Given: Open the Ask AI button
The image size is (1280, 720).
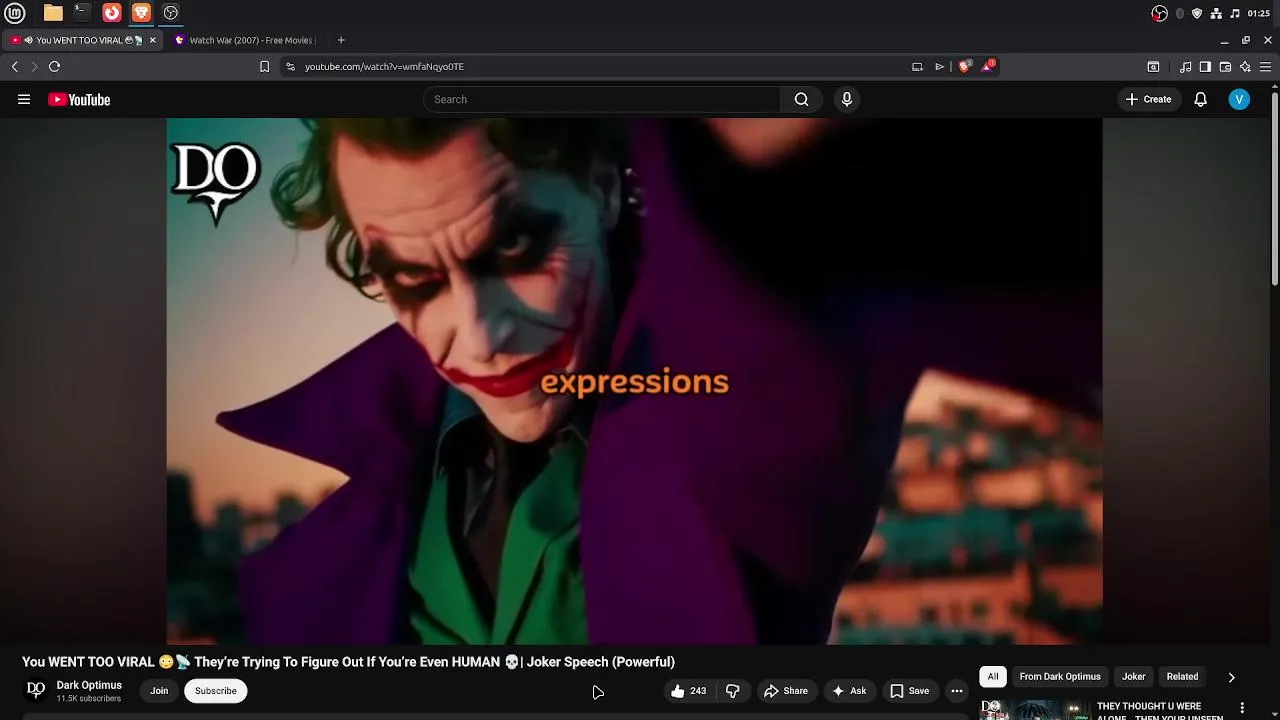Looking at the screenshot, I should (849, 691).
